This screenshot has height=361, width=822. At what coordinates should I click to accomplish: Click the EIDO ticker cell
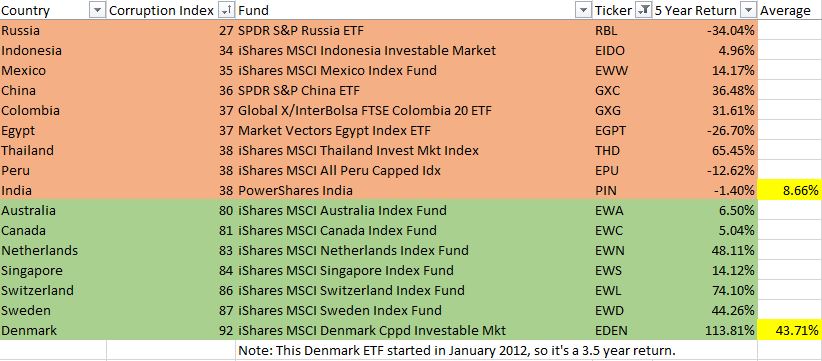(x=623, y=50)
